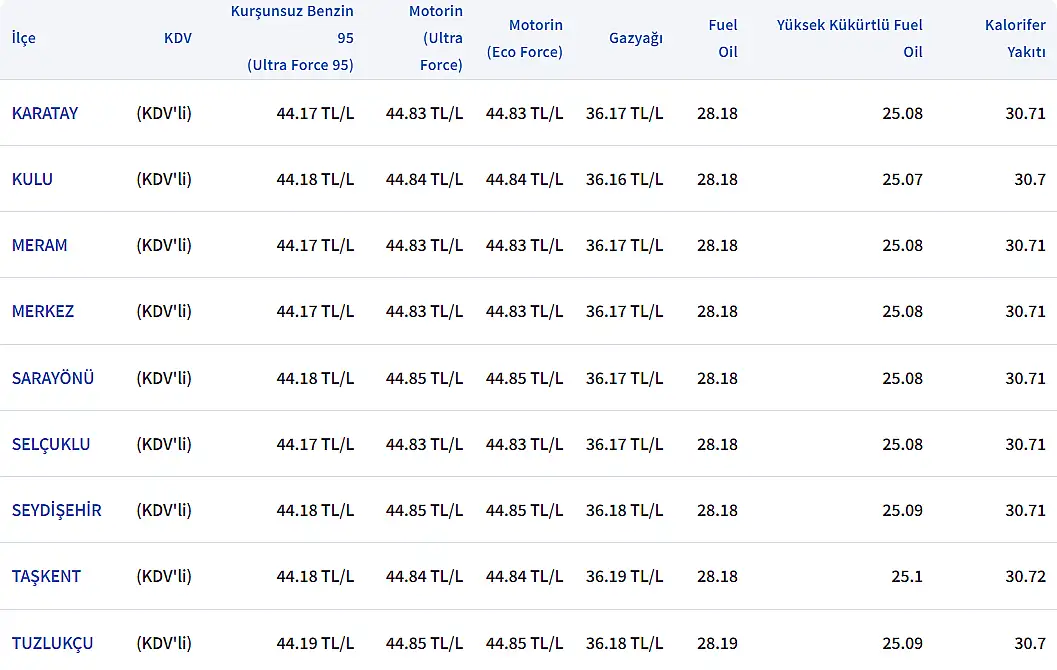Viewport: 1057px width, 670px height.
Task: Click the Motorin (Eco Force) column header
Action: coord(525,38)
